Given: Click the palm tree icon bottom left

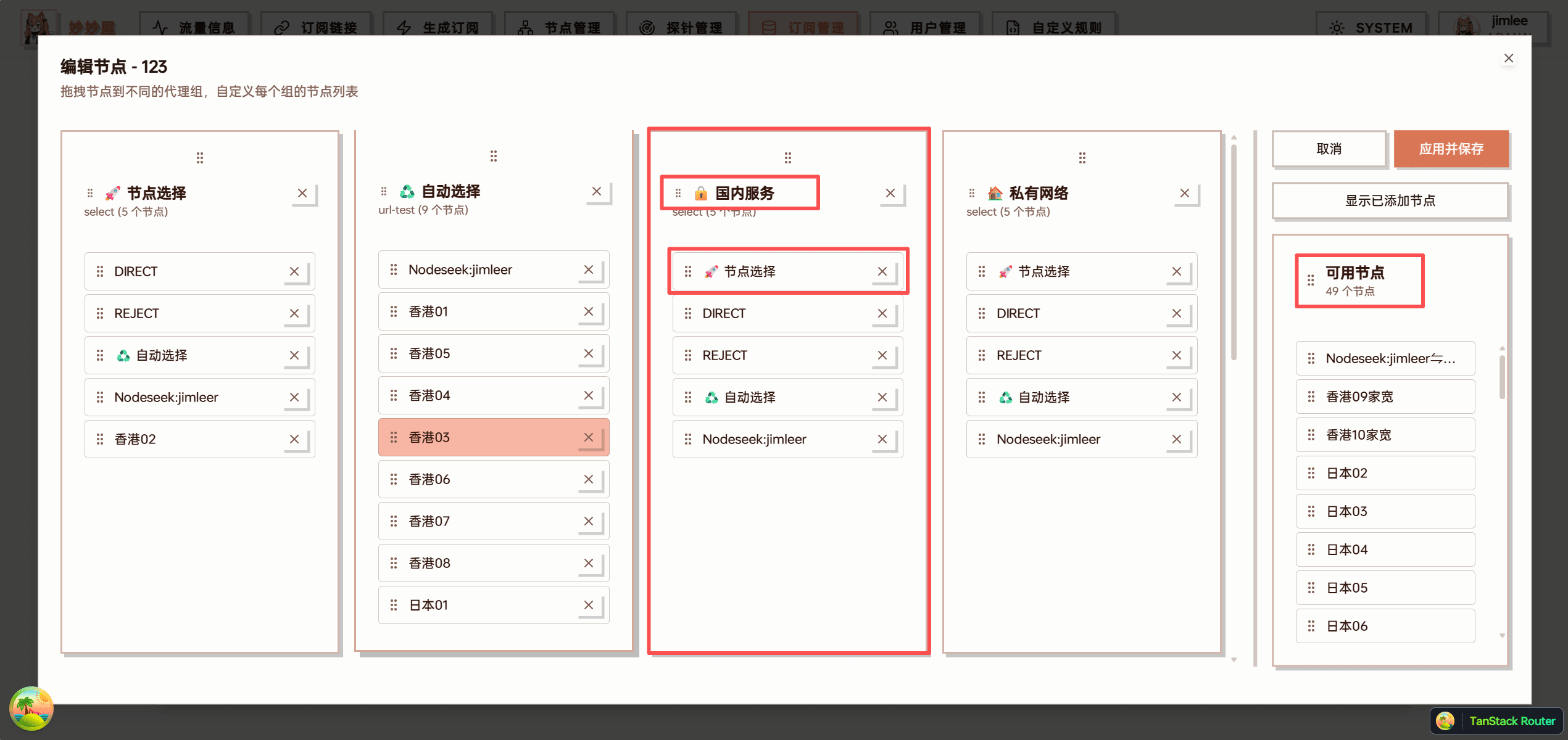Looking at the screenshot, I should (30, 708).
